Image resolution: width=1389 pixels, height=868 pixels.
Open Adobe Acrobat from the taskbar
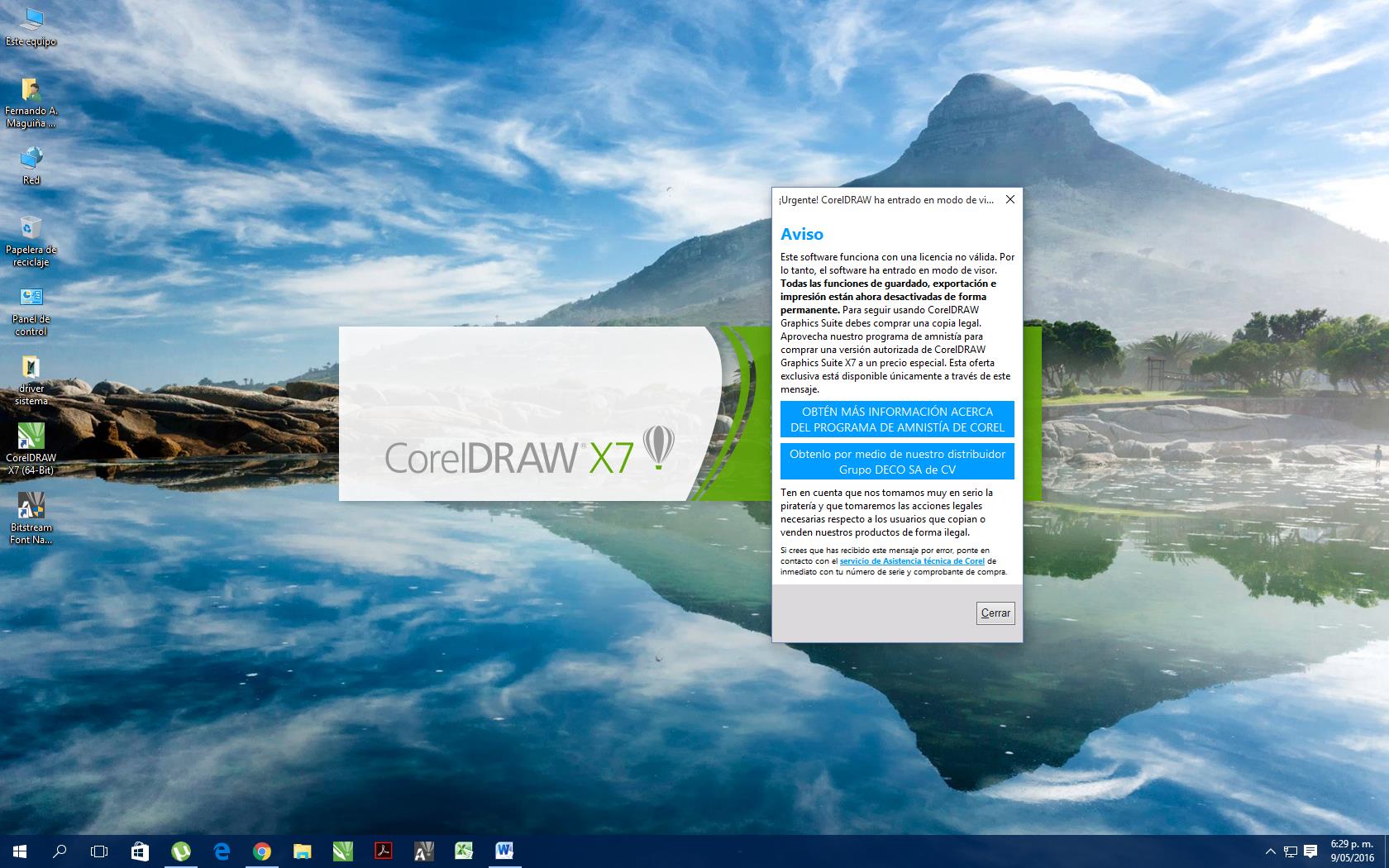tap(384, 851)
